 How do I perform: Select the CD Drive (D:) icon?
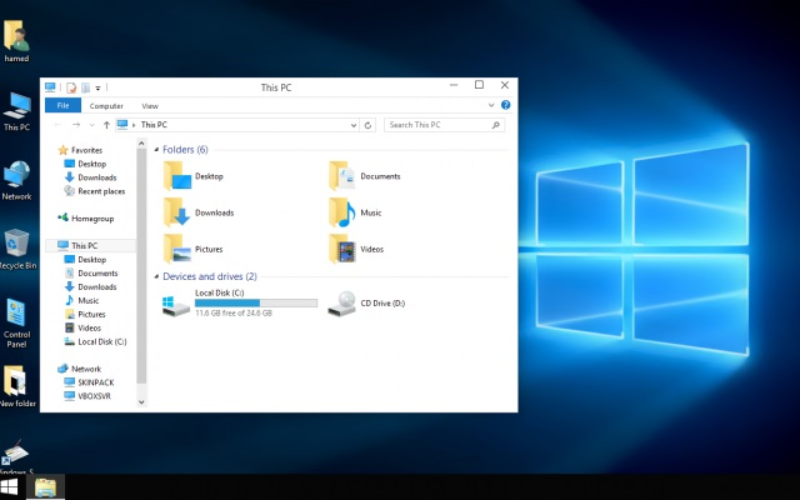341,304
